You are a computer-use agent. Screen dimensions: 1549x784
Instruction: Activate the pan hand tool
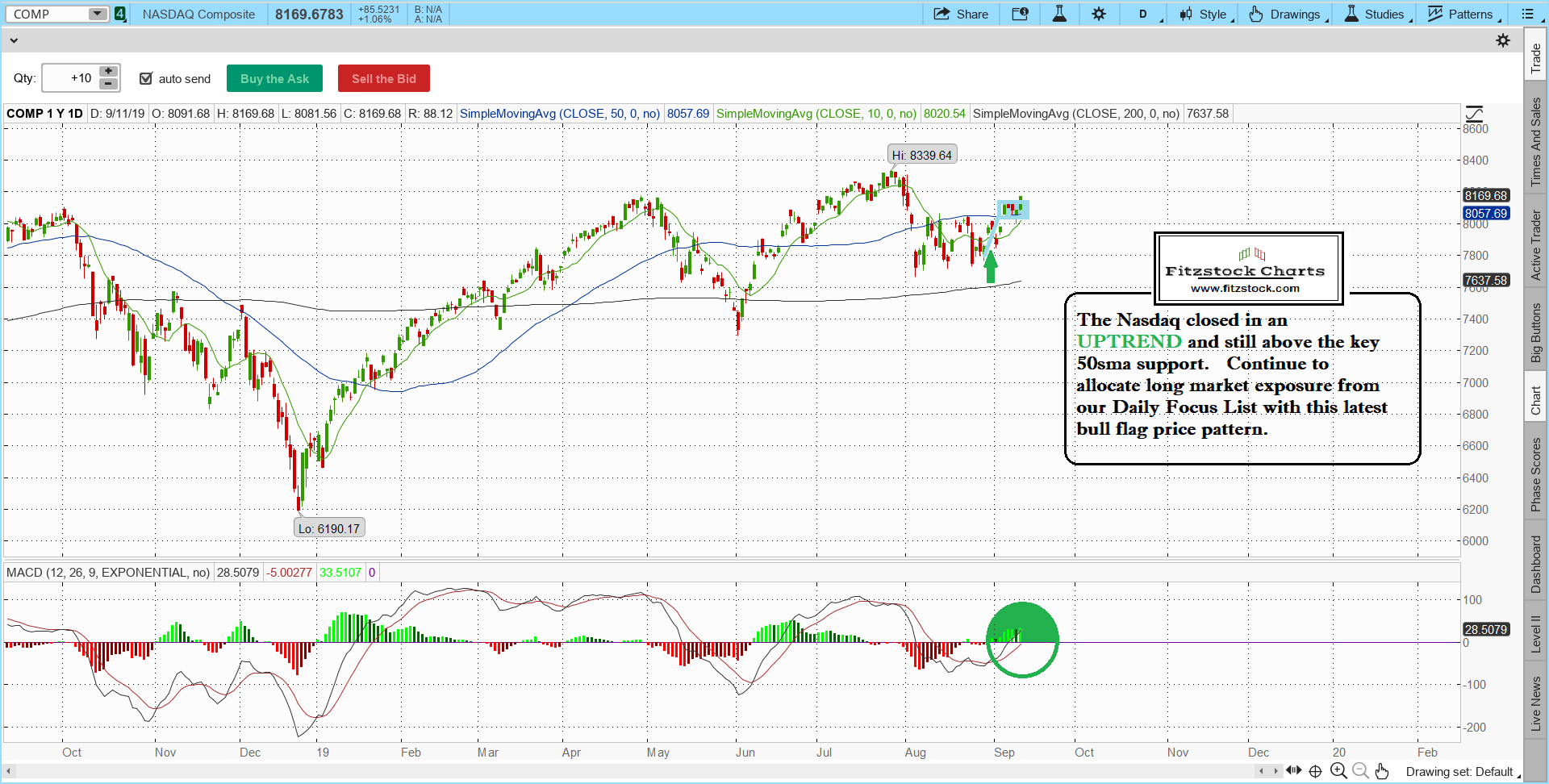coord(1382,771)
